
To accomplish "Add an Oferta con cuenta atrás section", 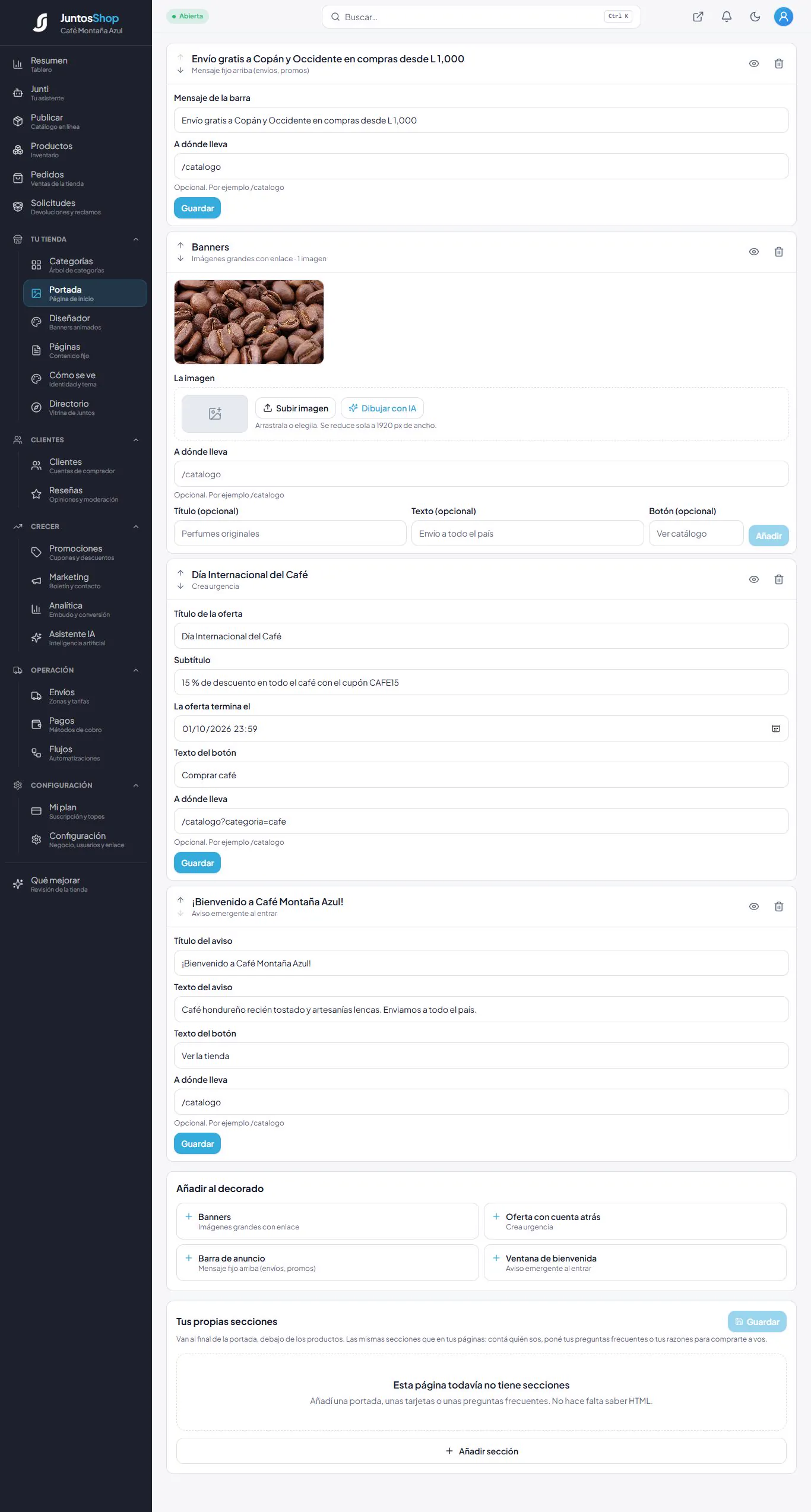I will click(x=635, y=1221).
